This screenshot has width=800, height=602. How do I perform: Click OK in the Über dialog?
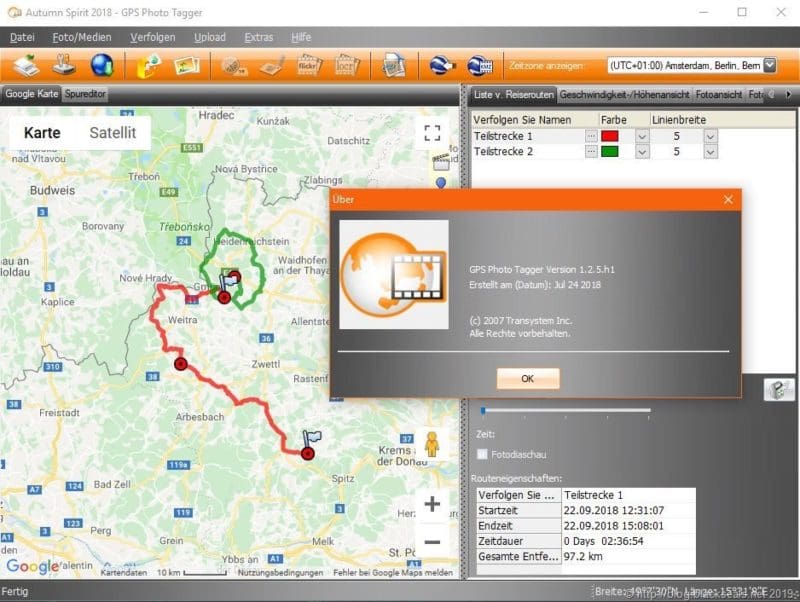[x=528, y=379]
